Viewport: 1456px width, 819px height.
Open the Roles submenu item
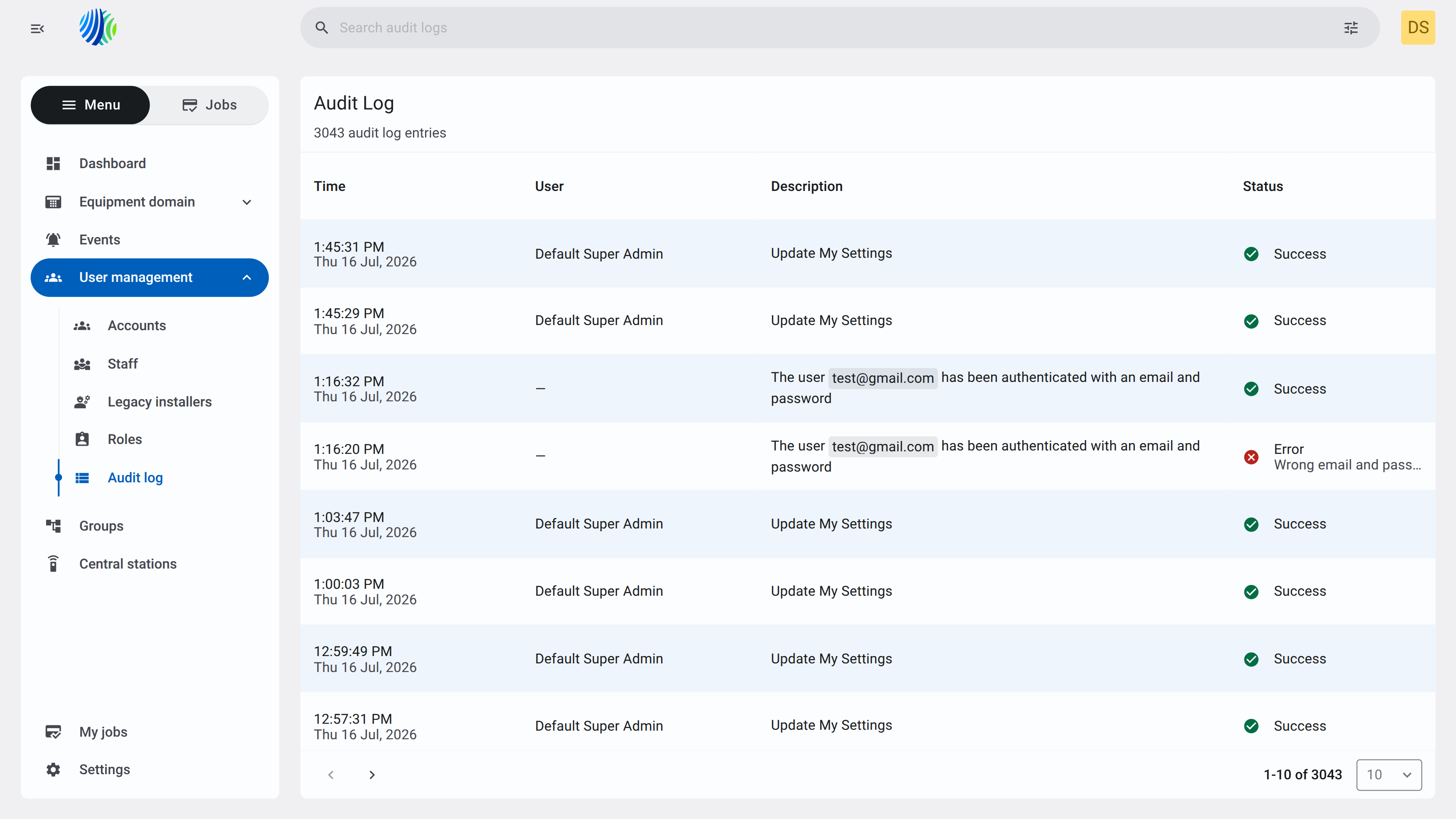[x=164, y=439]
